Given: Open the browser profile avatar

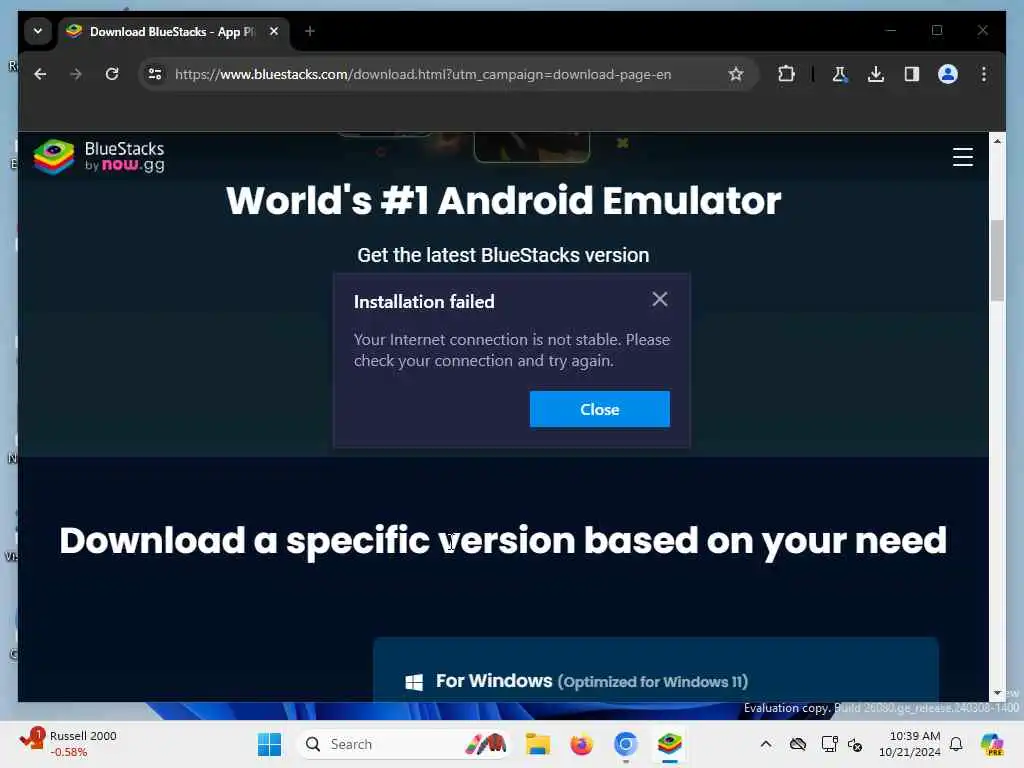Looking at the screenshot, I should (x=948, y=74).
